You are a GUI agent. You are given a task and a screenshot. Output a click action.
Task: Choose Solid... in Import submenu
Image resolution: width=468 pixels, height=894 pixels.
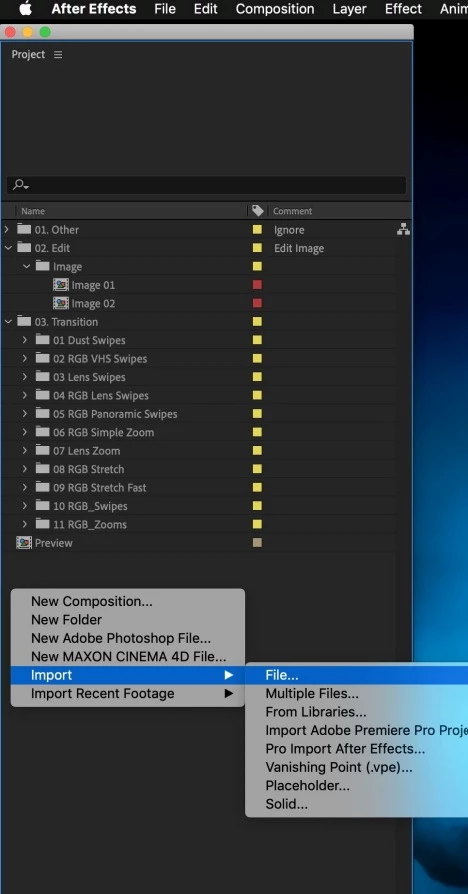(357, 804)
